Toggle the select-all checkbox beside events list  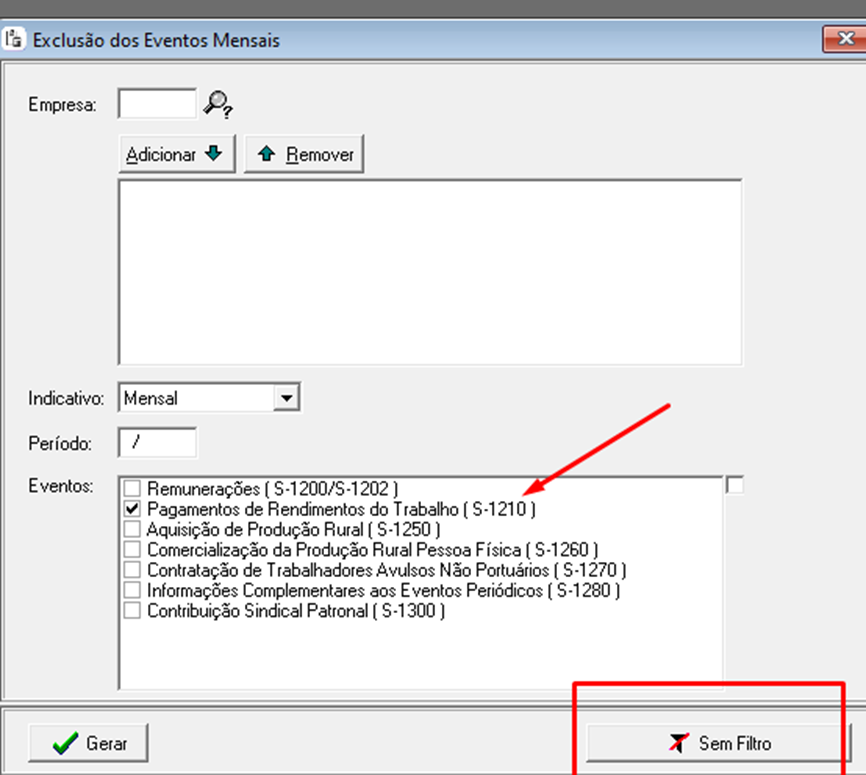coord(736,485)
